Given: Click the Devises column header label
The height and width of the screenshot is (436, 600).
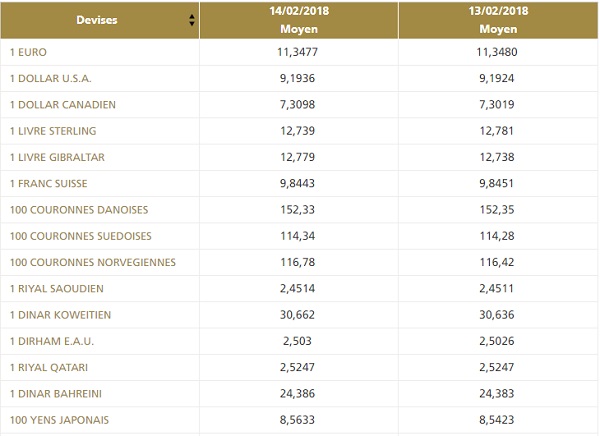Looking at the screenshot, I should point(96,20).
